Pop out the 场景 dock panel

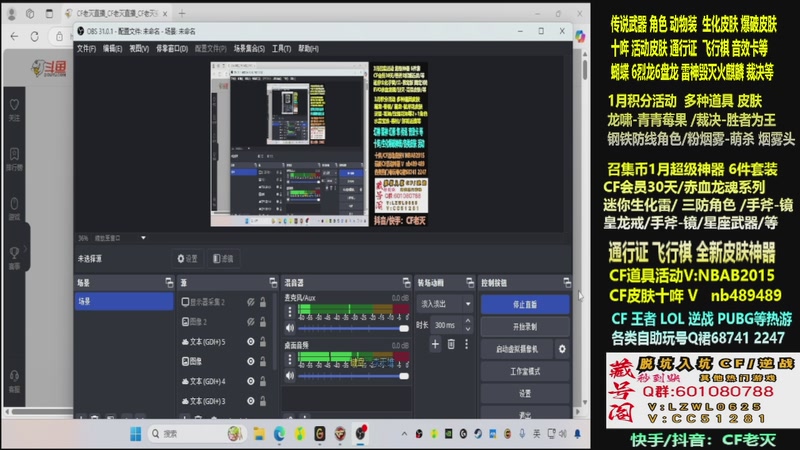169,283
